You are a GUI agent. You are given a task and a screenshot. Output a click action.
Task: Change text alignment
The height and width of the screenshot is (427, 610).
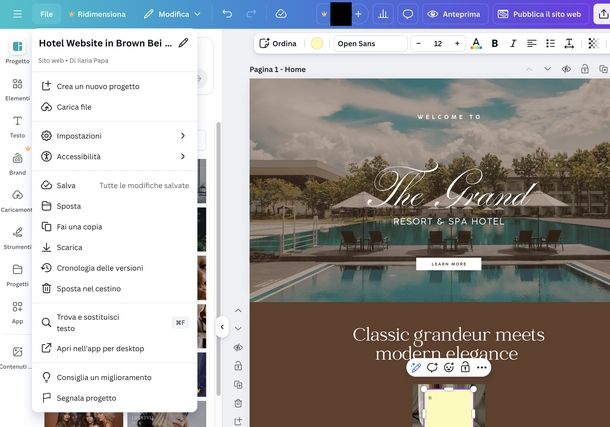coord(532,44)
